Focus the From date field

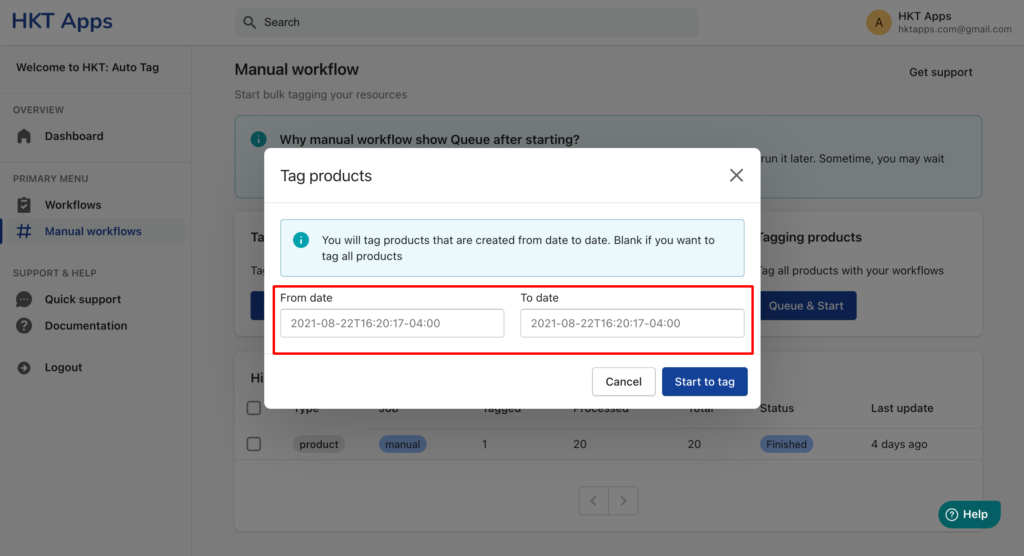tap(392, 323)
